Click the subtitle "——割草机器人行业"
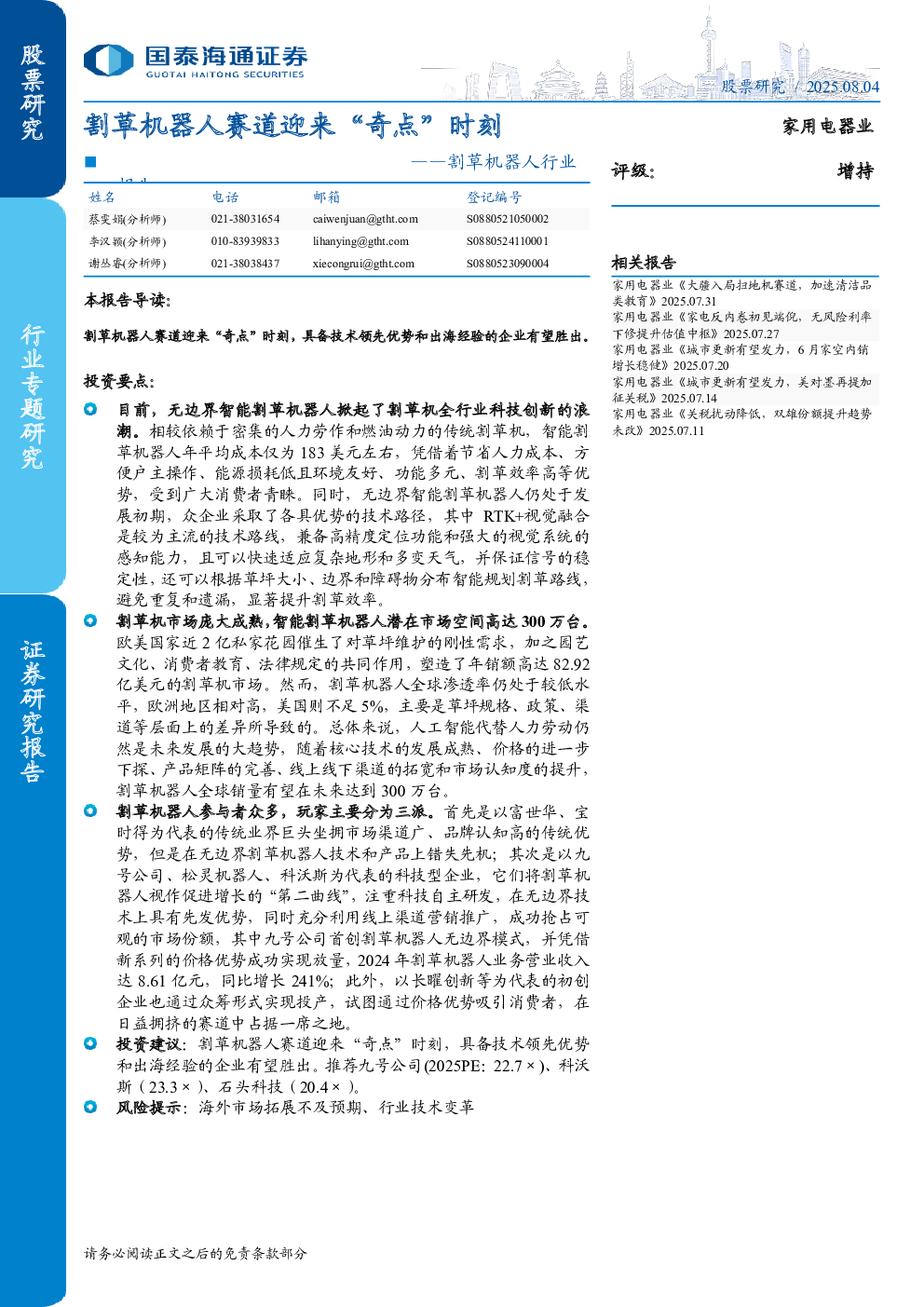The image size is (924, 1307). [494, 161]
